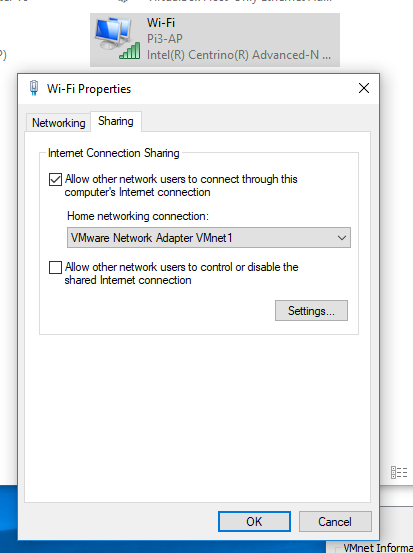
Task: Confirm with the OK button
Action: (x=254, y=522)
